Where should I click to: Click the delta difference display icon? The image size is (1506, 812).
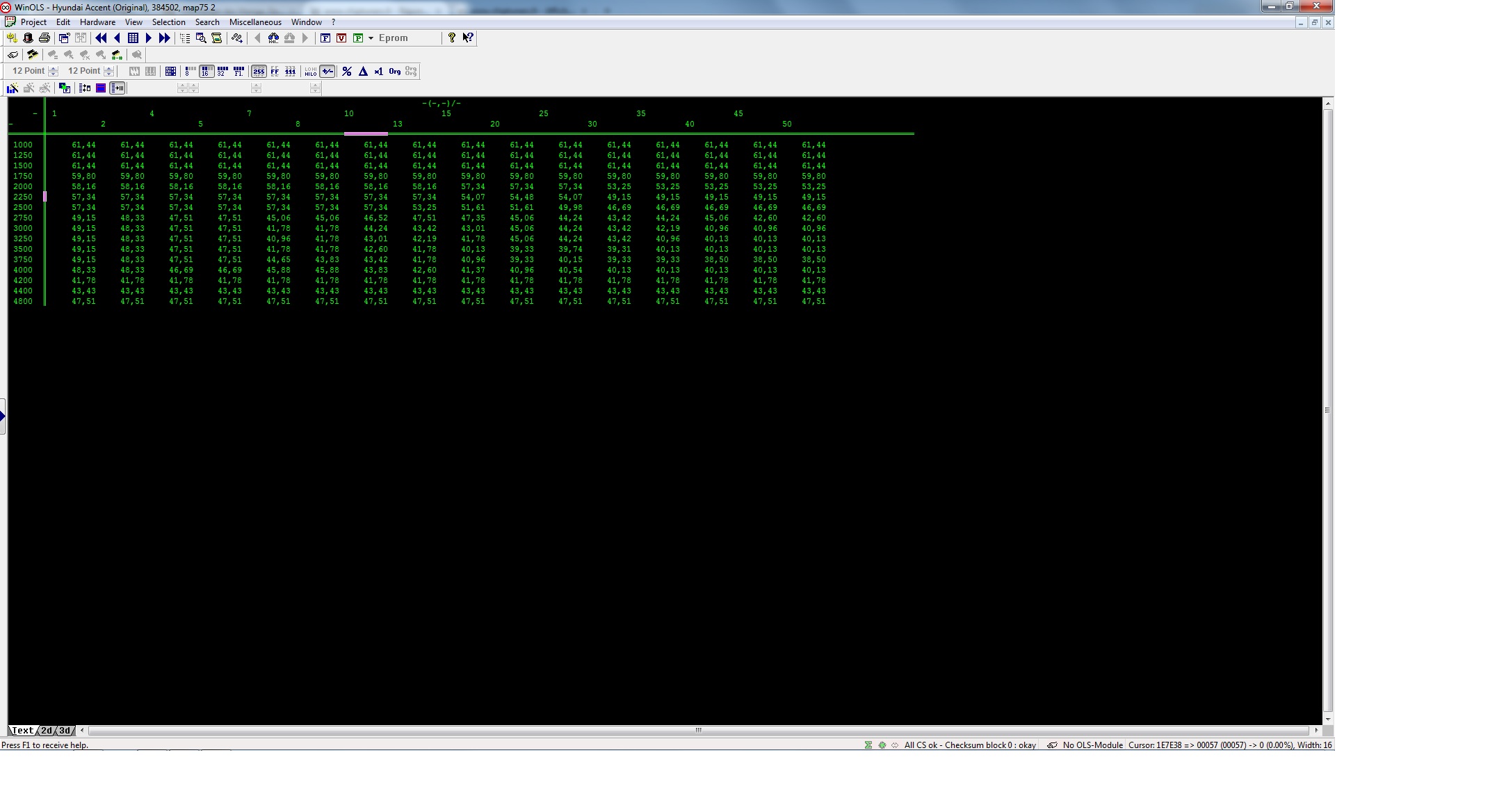pyautogui.click(x=363, y=72)
